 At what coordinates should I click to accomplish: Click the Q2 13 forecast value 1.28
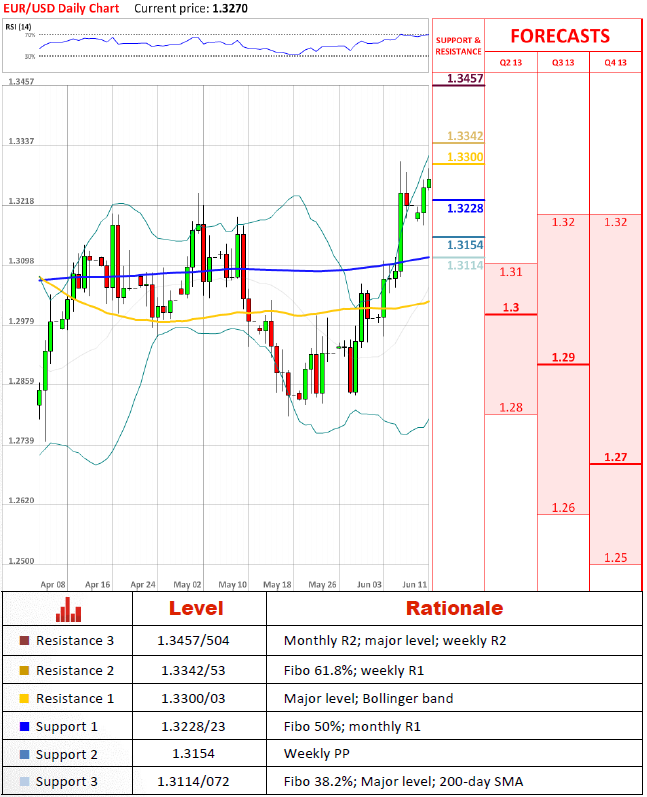(511, 408)
